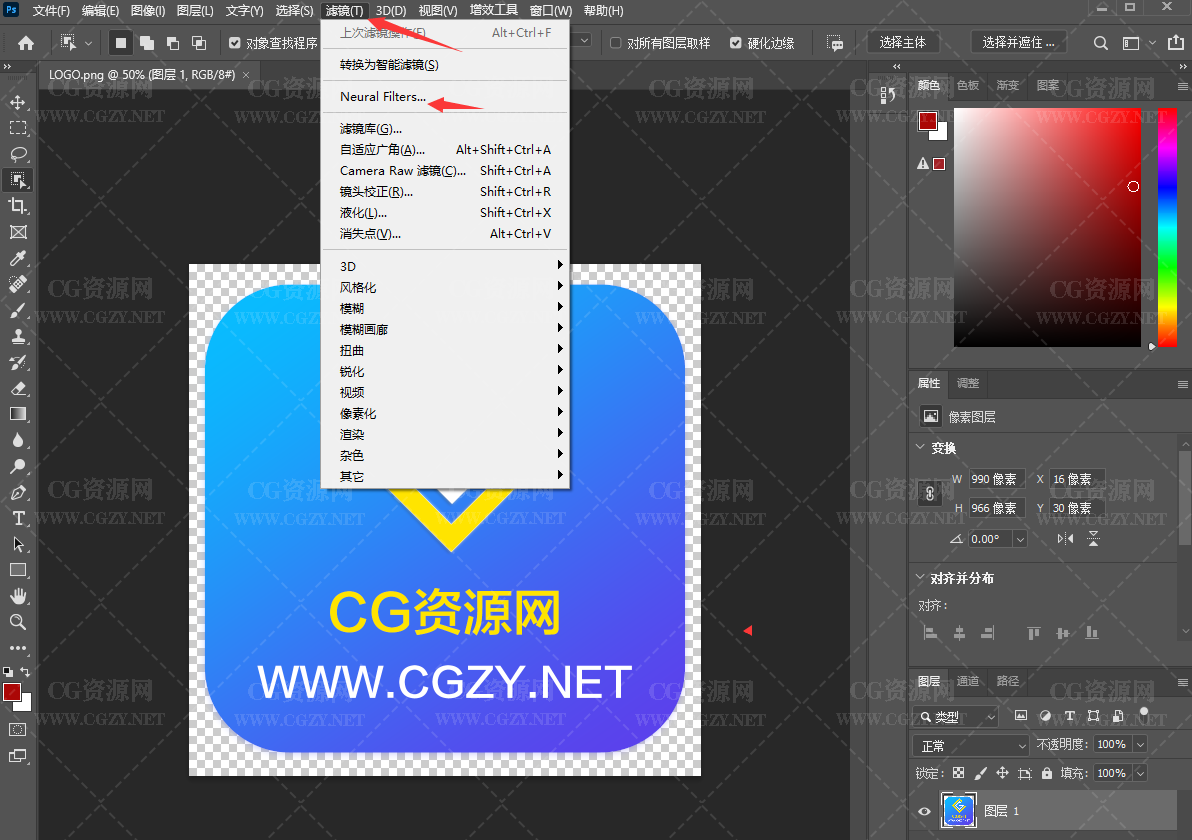Open the 不透明度 100% dropdown arrow
Viewport: 1192px width, 840px height.
(1140, 745)
